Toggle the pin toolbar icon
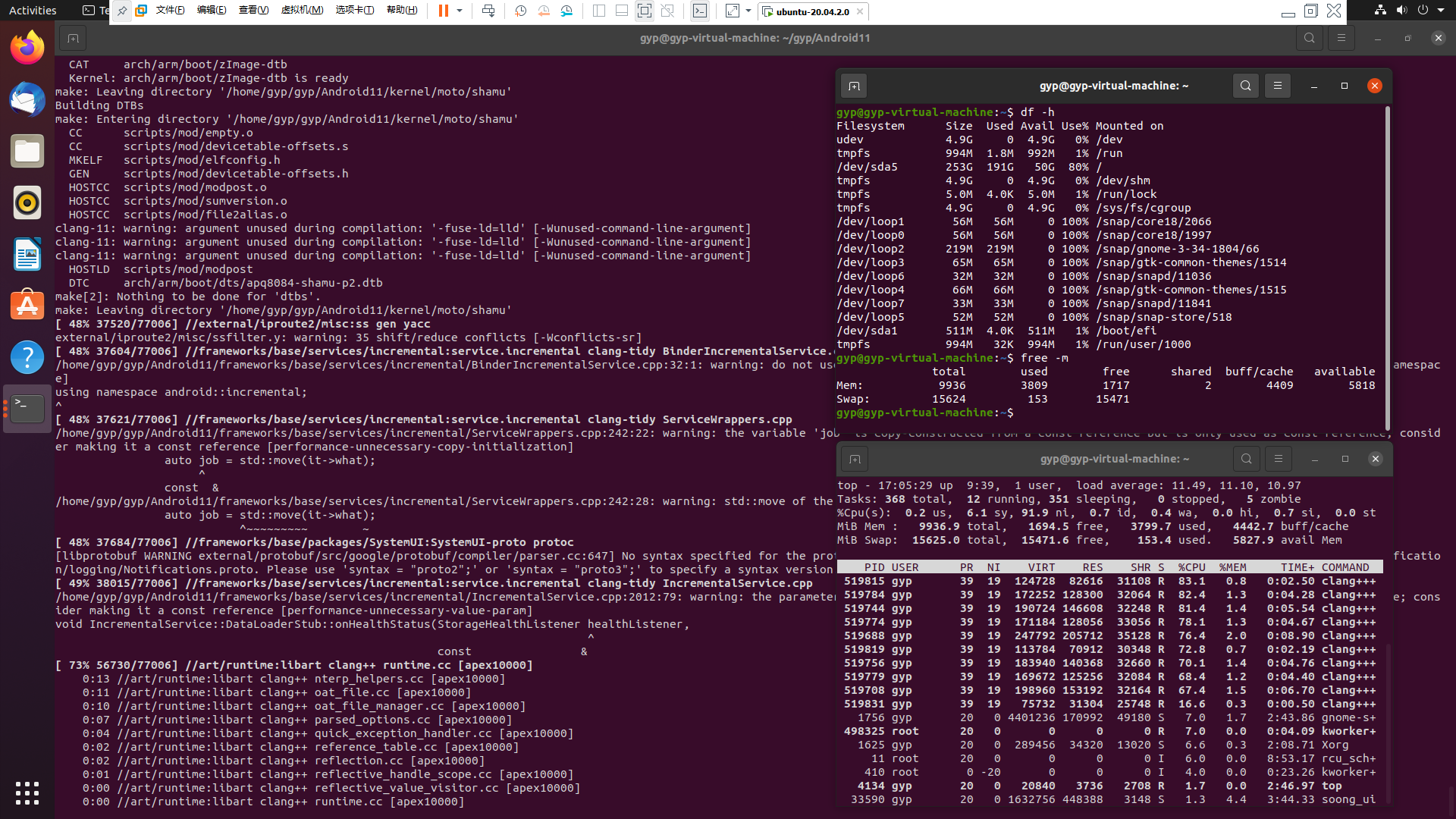Viewport: 1456px width, 819px height. click(121, 11)
